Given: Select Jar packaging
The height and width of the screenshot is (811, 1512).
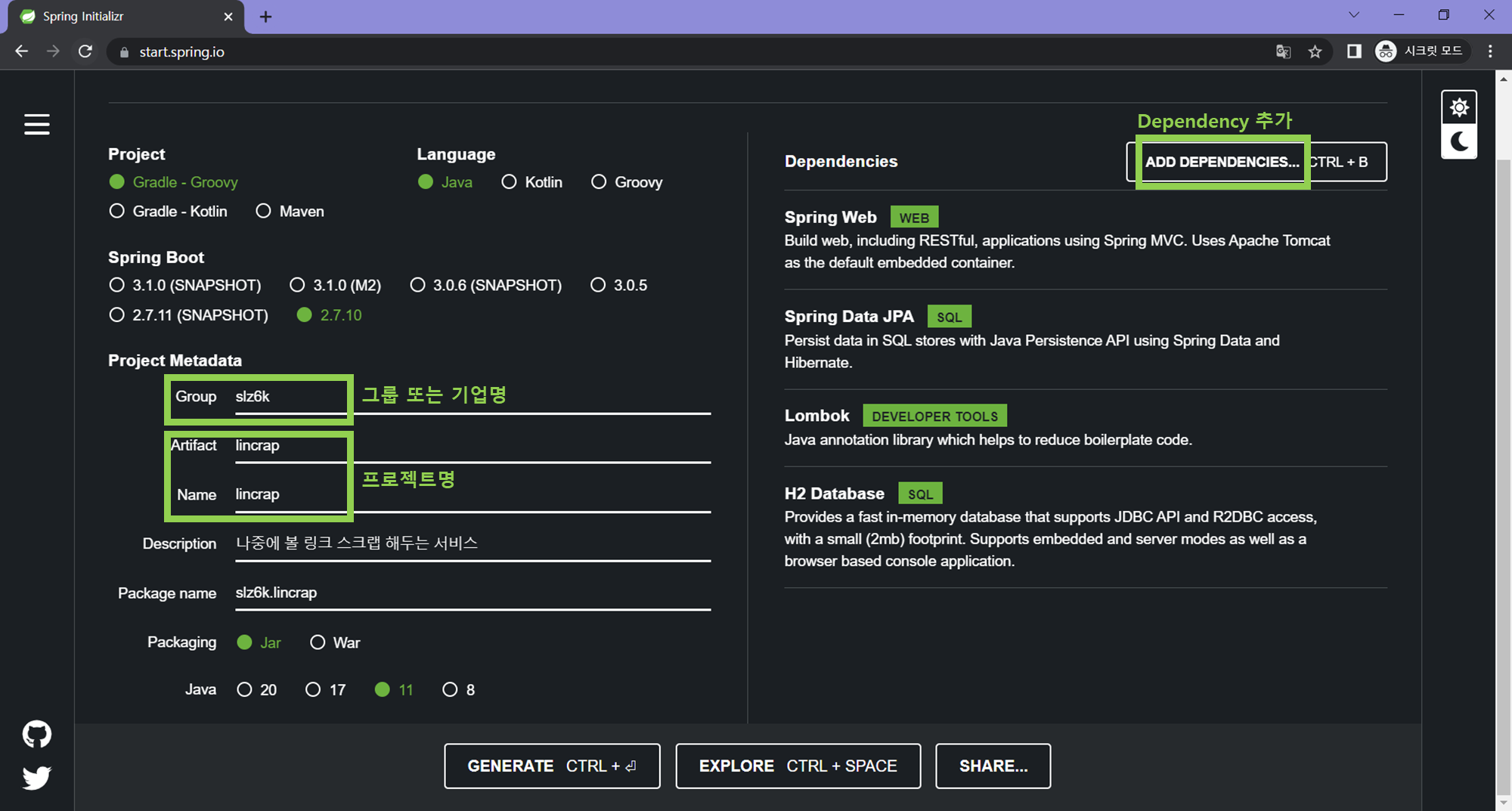Looking at the screenshot, I should click(x=259, y=642).
